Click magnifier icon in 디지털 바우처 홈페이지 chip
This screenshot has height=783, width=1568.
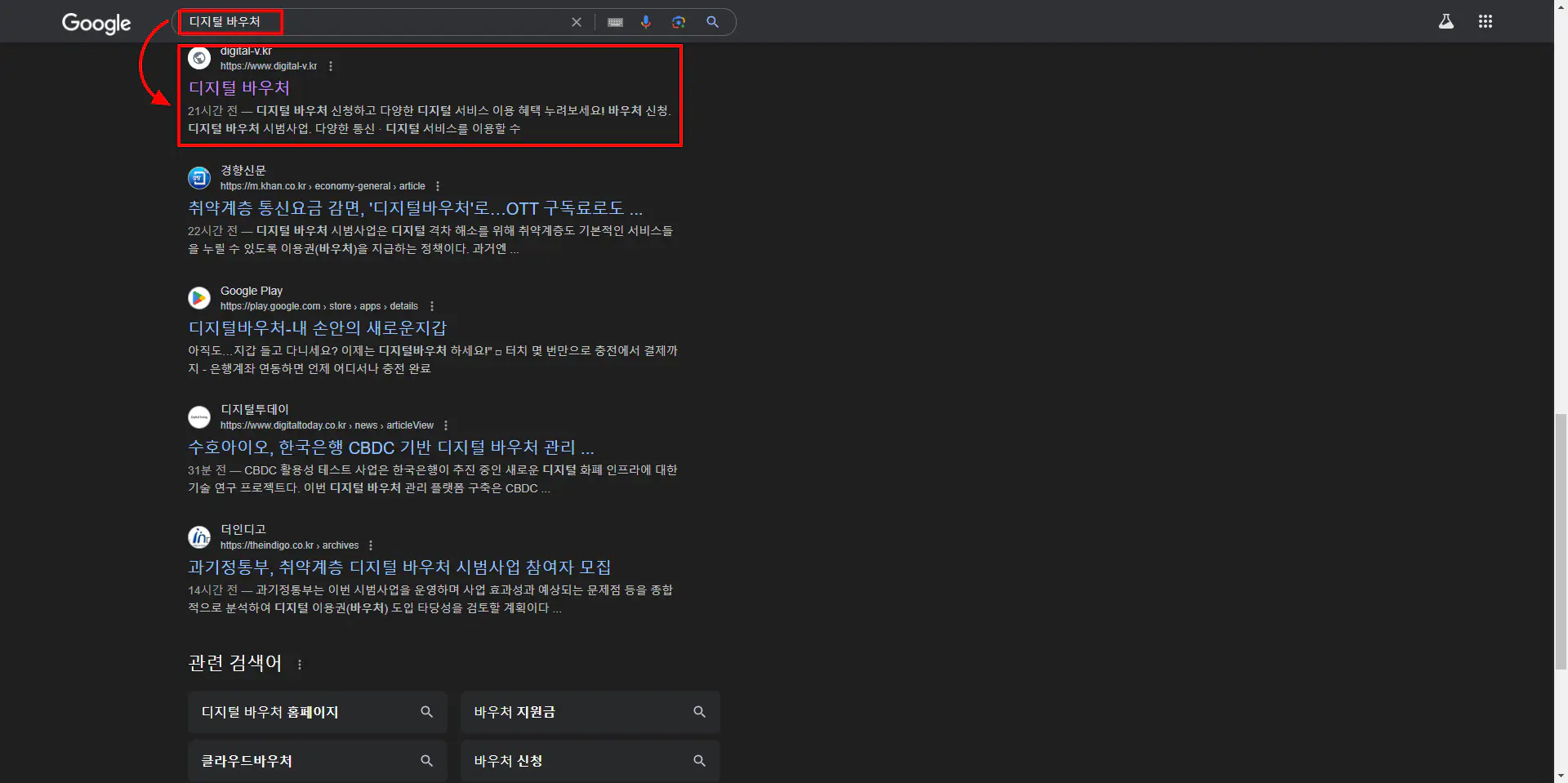point(427,712)
